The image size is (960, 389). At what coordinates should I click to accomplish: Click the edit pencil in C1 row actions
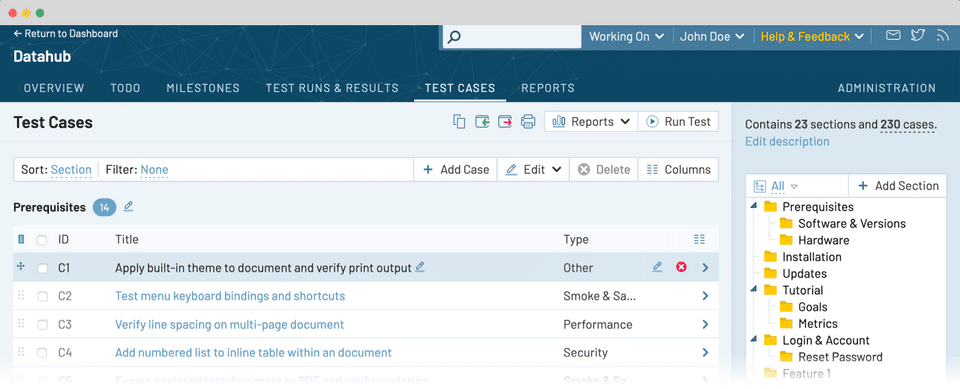coord(657,267)
